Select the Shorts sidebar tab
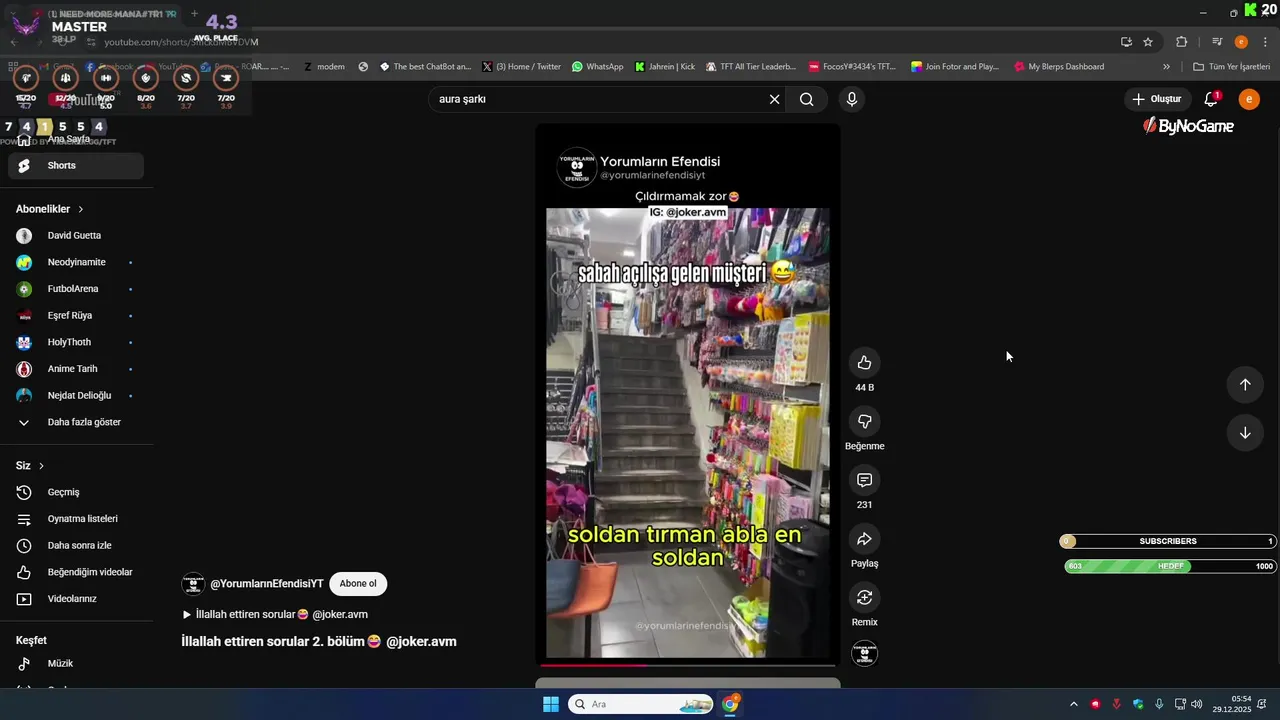Image resolution: width=1280 pixels, height=720 pixels. point(76,166)
